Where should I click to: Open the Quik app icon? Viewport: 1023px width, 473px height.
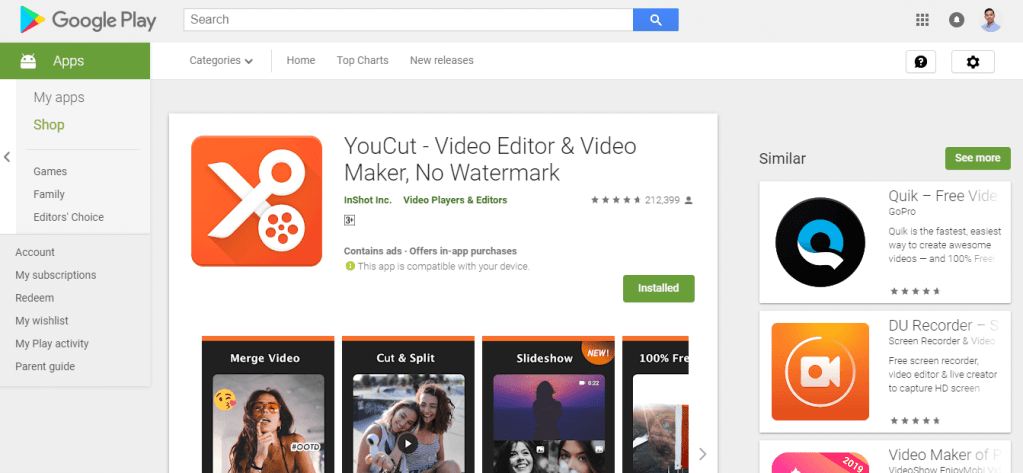tap(820, 242)
